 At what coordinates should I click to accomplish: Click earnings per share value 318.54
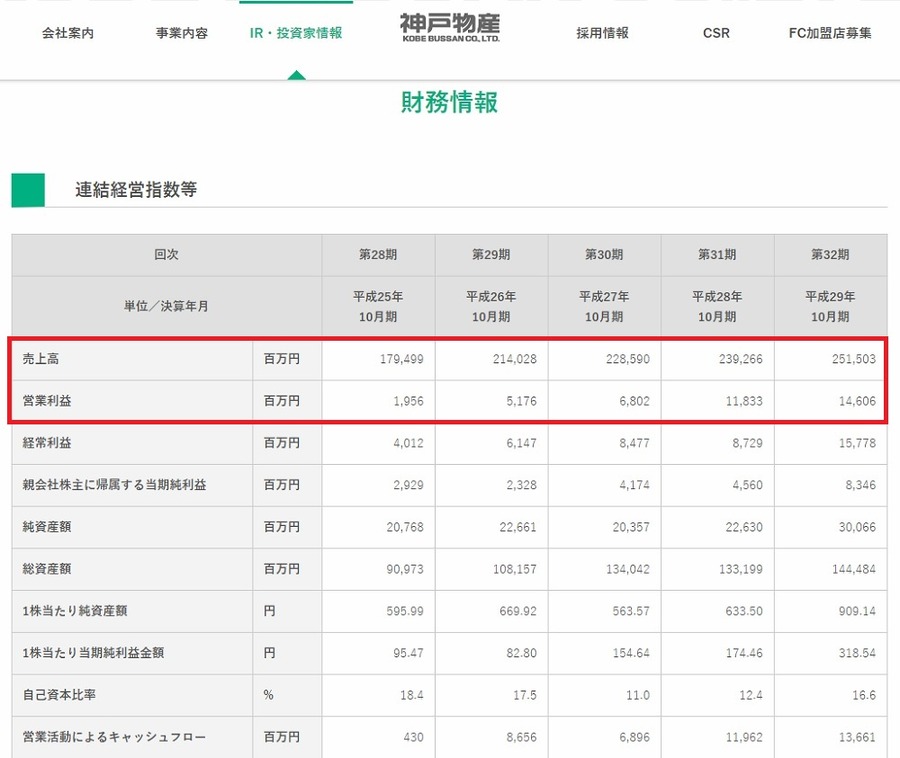(x=857, y=653)
